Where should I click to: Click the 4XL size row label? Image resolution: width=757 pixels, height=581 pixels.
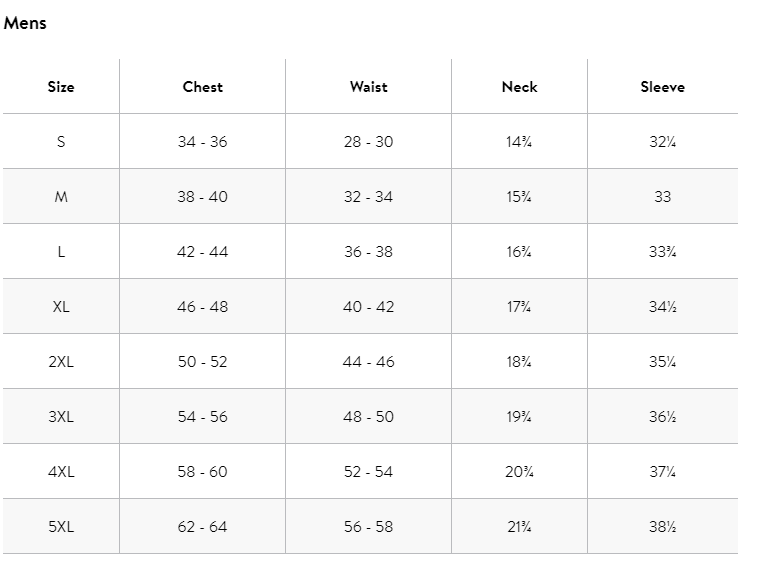61,472
